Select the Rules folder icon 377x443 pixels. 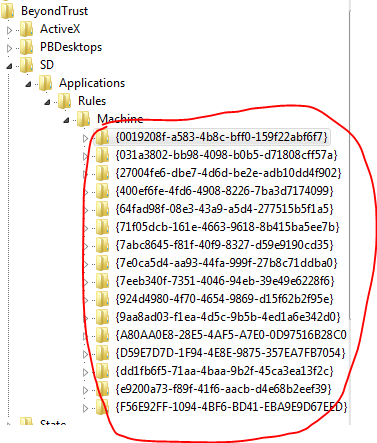64,101
